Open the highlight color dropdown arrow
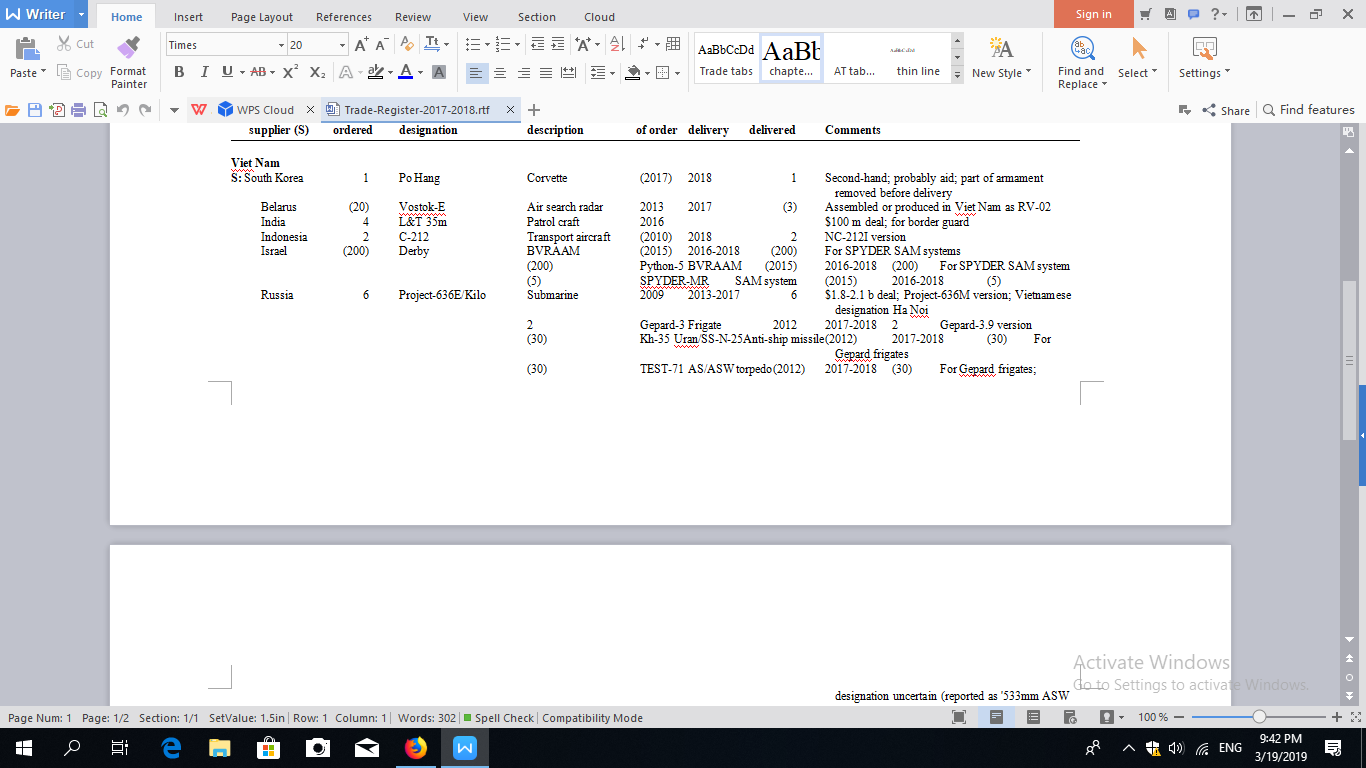Screen dimensions: 1366x768 click(x=390, y=72)
